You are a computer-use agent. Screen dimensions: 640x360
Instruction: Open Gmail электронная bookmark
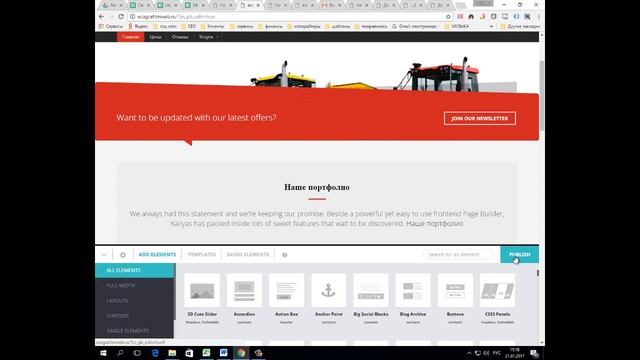pos(414,26)
